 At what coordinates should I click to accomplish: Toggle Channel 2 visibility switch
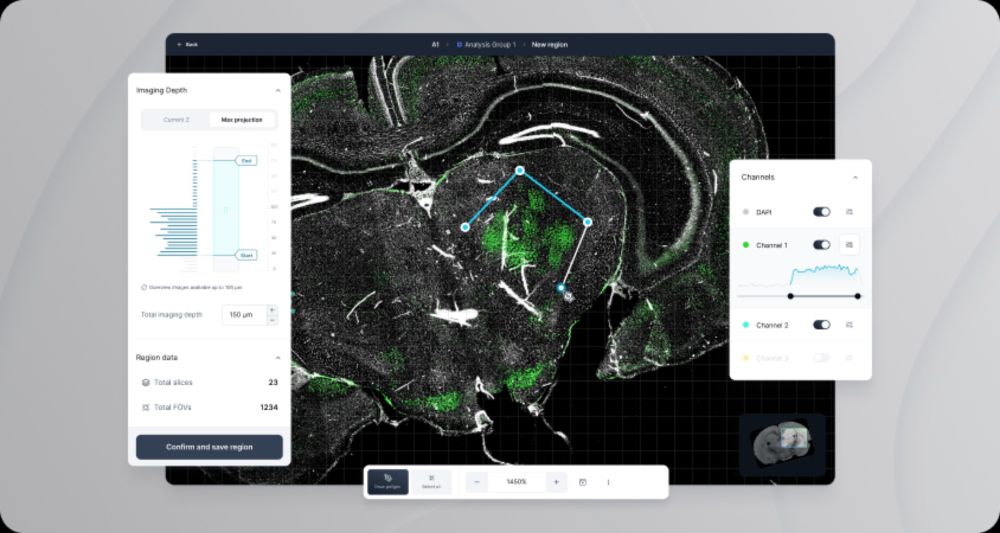(821, 325)
